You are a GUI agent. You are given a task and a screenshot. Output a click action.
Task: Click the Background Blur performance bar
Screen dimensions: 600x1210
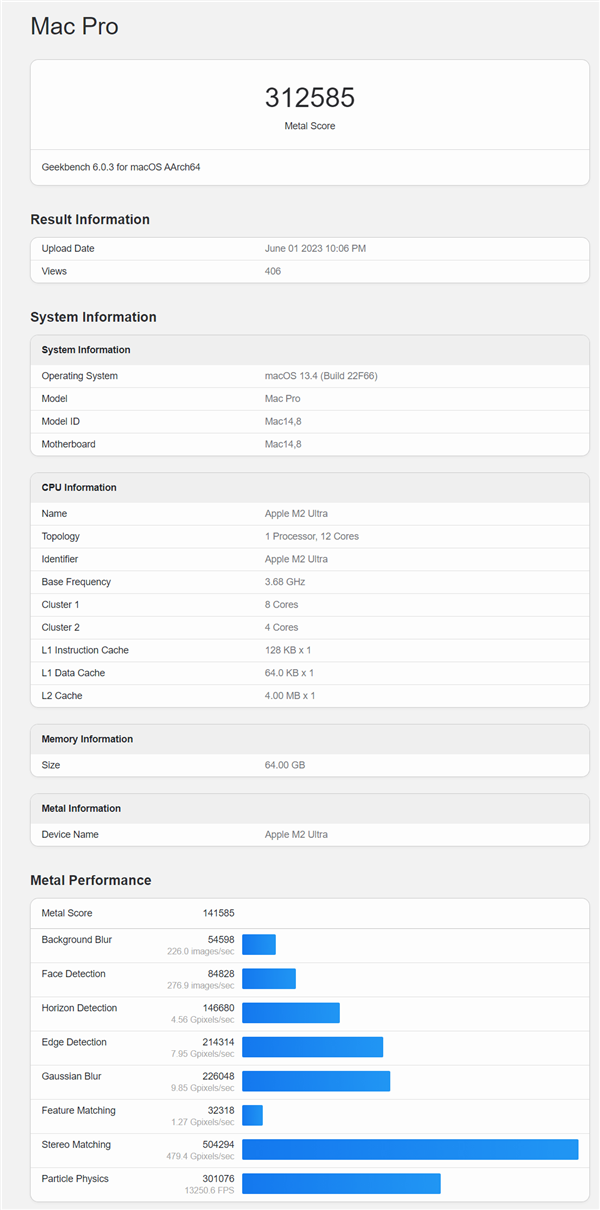coord(259,945)
